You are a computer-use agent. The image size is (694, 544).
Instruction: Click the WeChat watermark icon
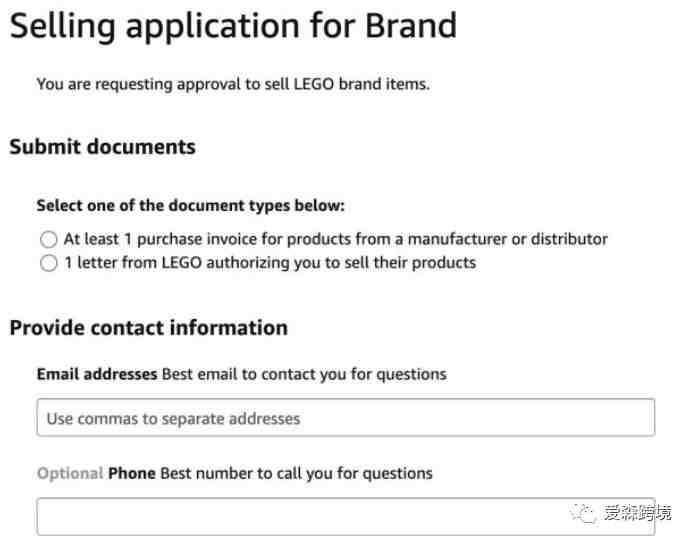click(x=583, y=513)
